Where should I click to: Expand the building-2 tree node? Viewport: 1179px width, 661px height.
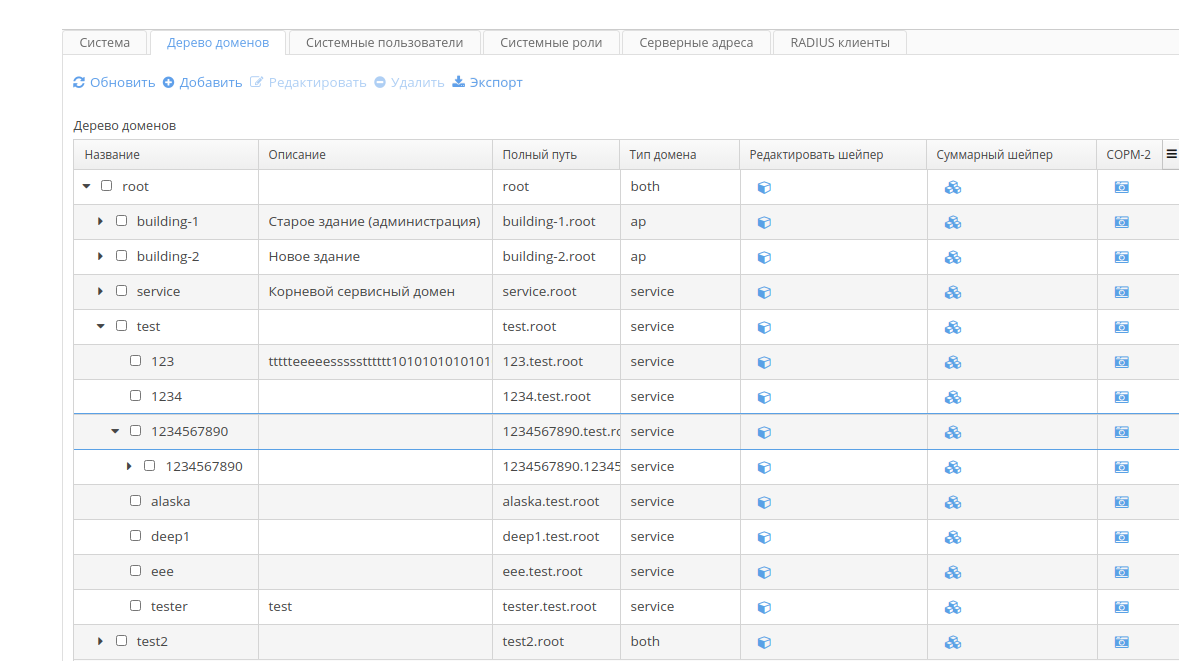click(101, 257)
